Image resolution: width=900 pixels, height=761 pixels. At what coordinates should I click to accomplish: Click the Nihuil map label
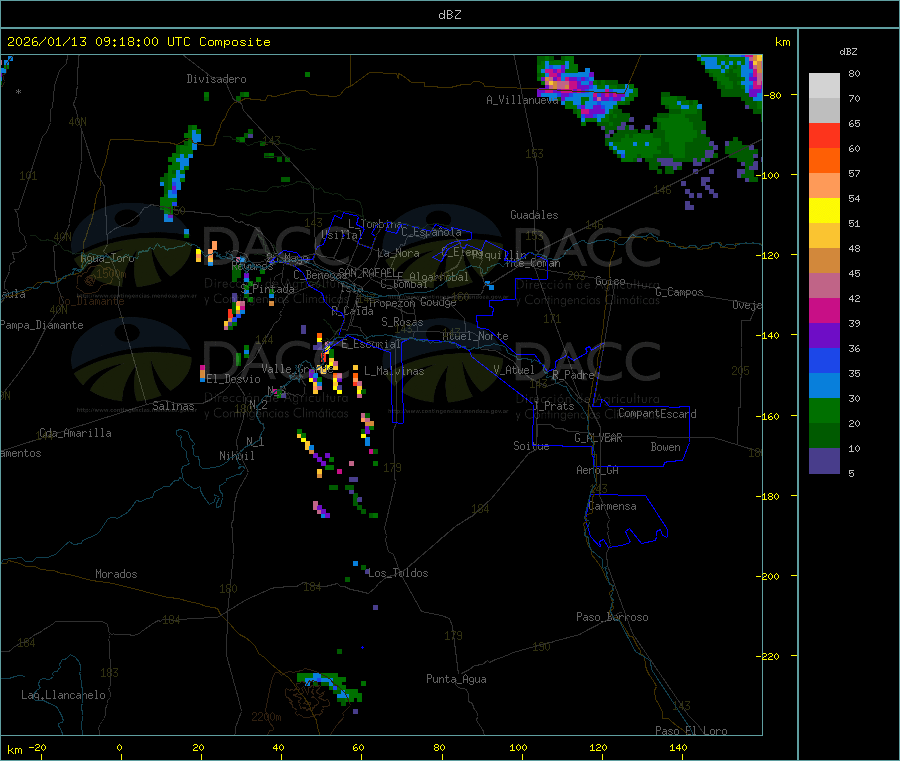236,456
